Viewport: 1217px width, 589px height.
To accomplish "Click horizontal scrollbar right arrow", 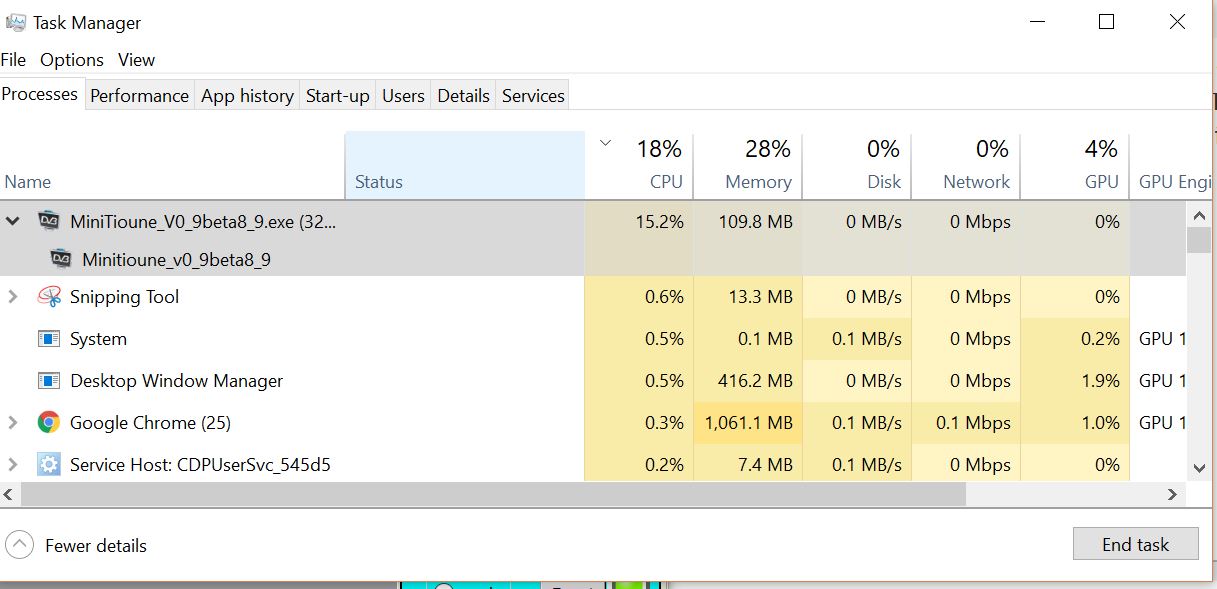I will (x=1173, y=494).
